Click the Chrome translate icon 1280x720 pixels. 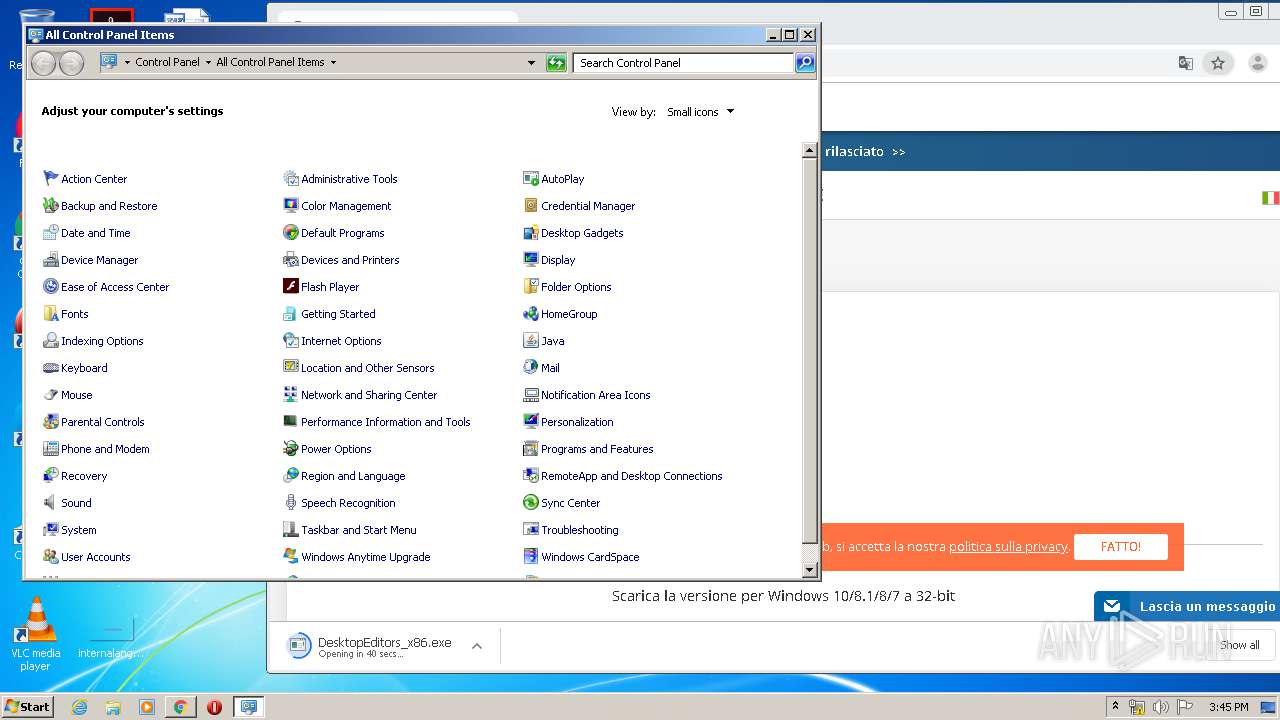click(1185, 63)
